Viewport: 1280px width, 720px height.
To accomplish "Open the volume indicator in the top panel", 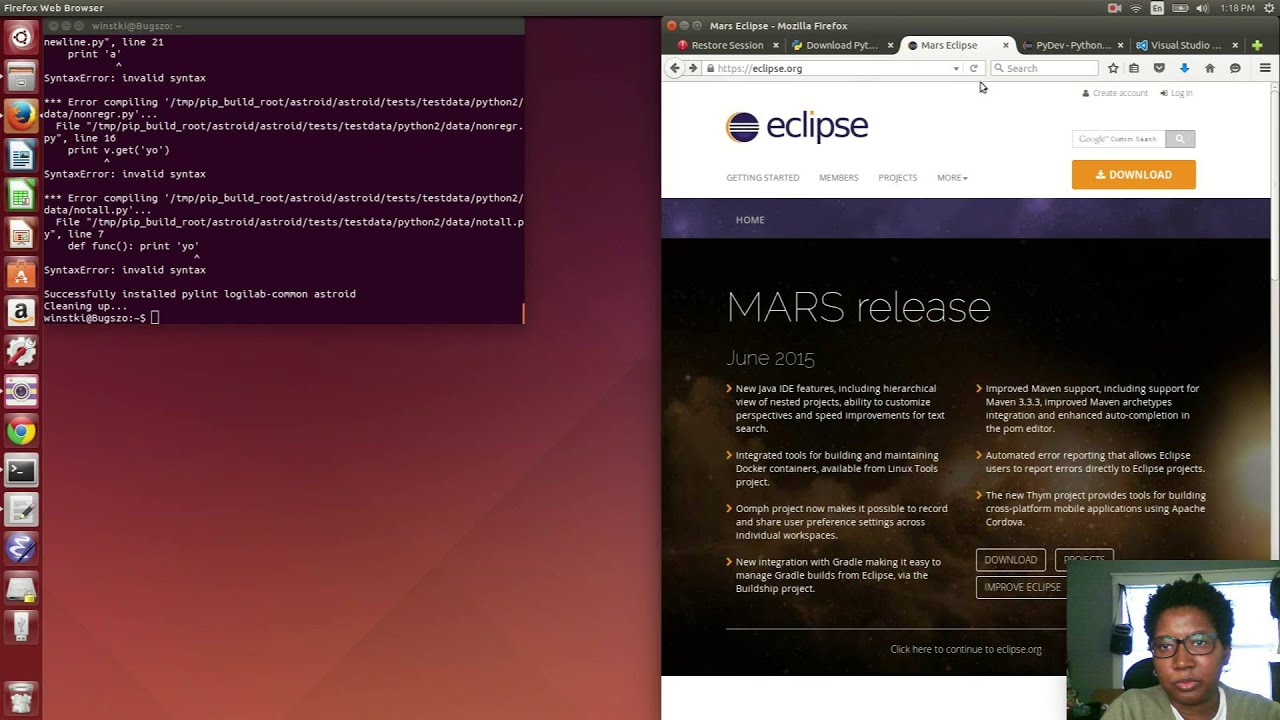I will click(x=1202, y=8).
